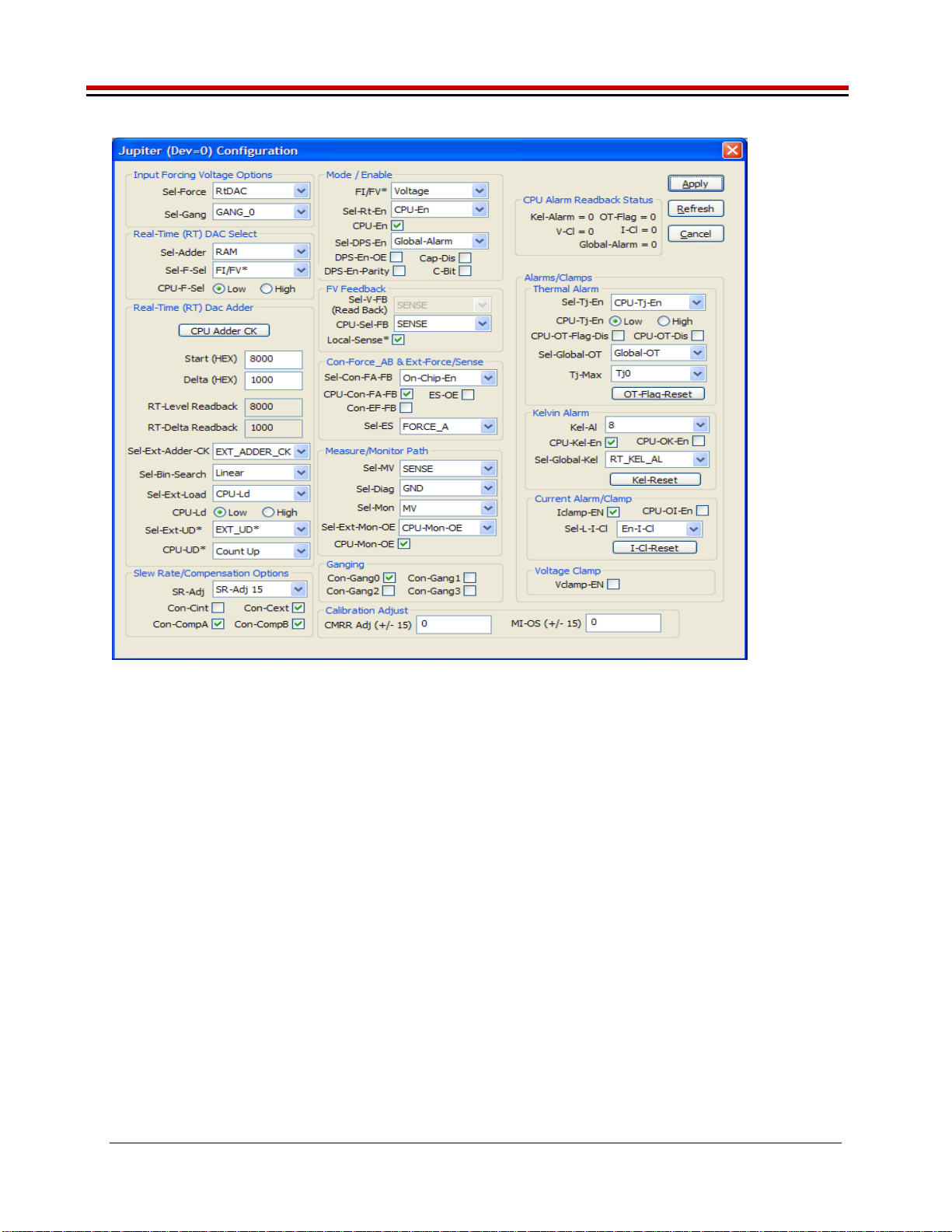Screen dimensions: 952x1232
Task: Enable the Con-Cint checkbox
Action: (218, 608)
